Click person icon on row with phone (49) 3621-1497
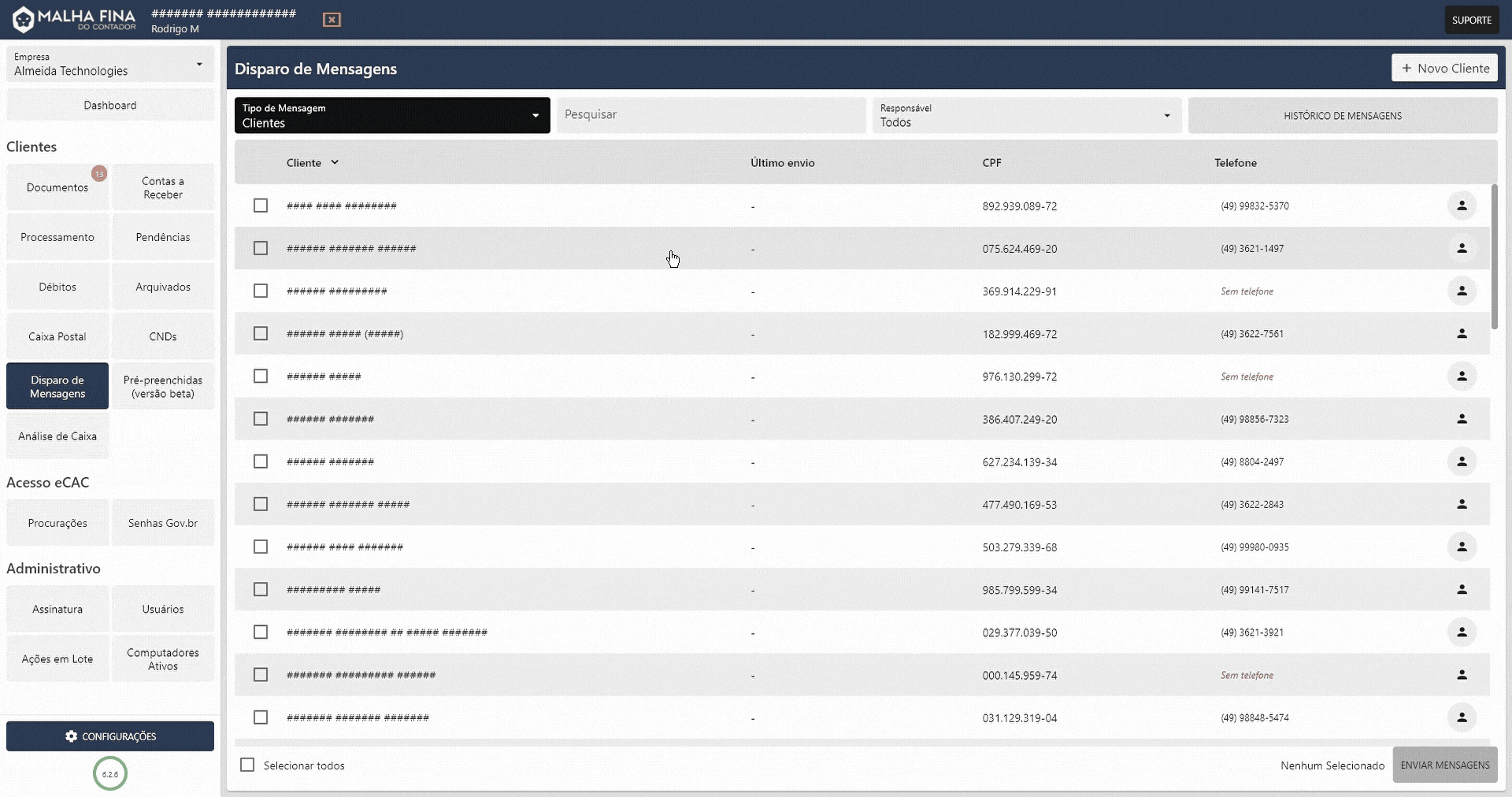Viewport: 1512px width, 797px height. tap(1462, 248)
